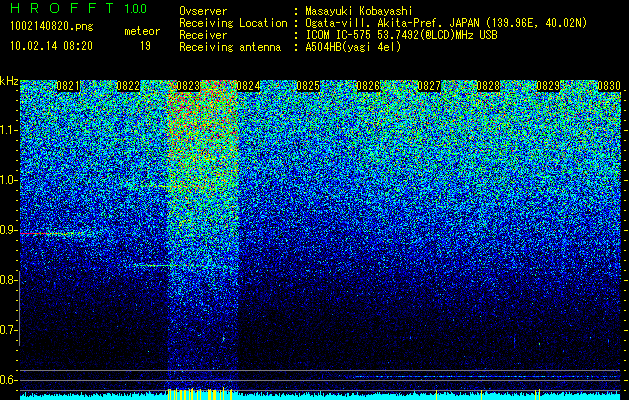Click the 0825 time marker
Viewport: 629px width, 400px height.
click(308, 86)
